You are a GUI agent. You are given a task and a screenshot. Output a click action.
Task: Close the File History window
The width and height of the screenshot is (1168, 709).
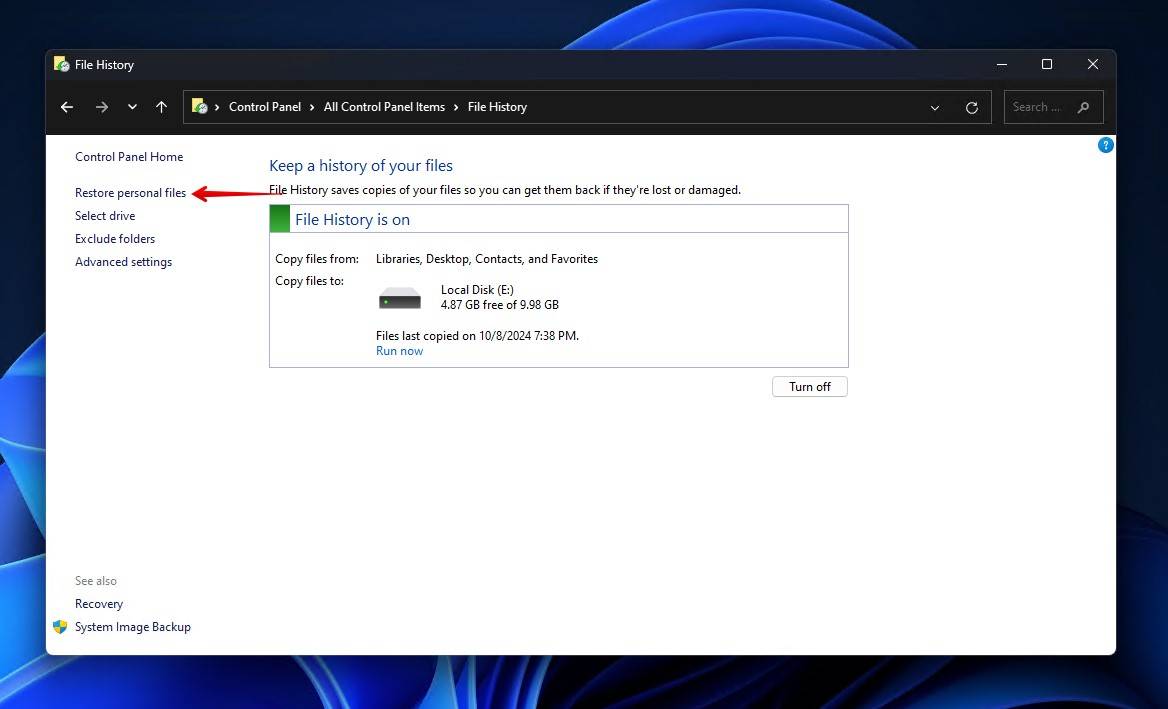[x=1093, y=65]
